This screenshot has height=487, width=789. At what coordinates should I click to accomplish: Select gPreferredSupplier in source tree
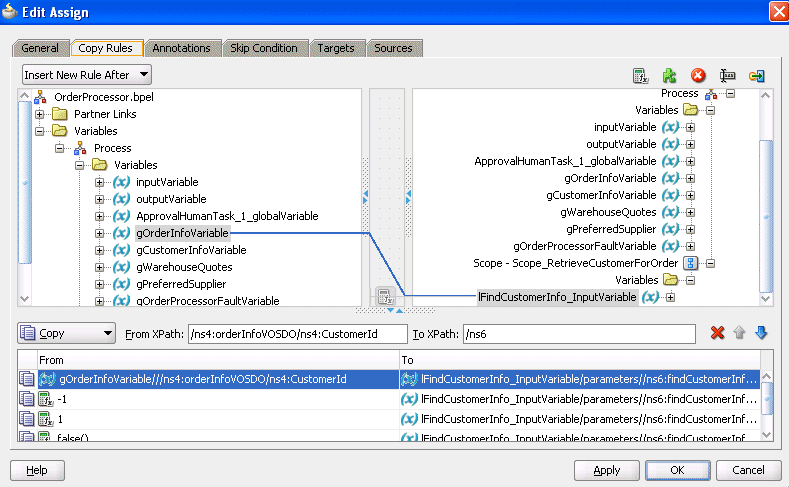click(181, 284)
